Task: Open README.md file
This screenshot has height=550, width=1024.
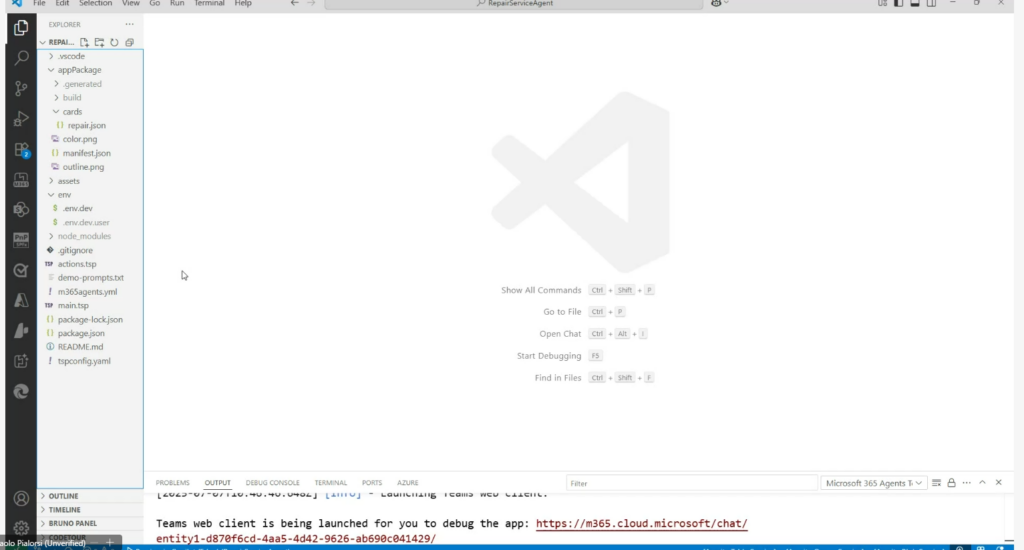Action: (x=80, y=347)
